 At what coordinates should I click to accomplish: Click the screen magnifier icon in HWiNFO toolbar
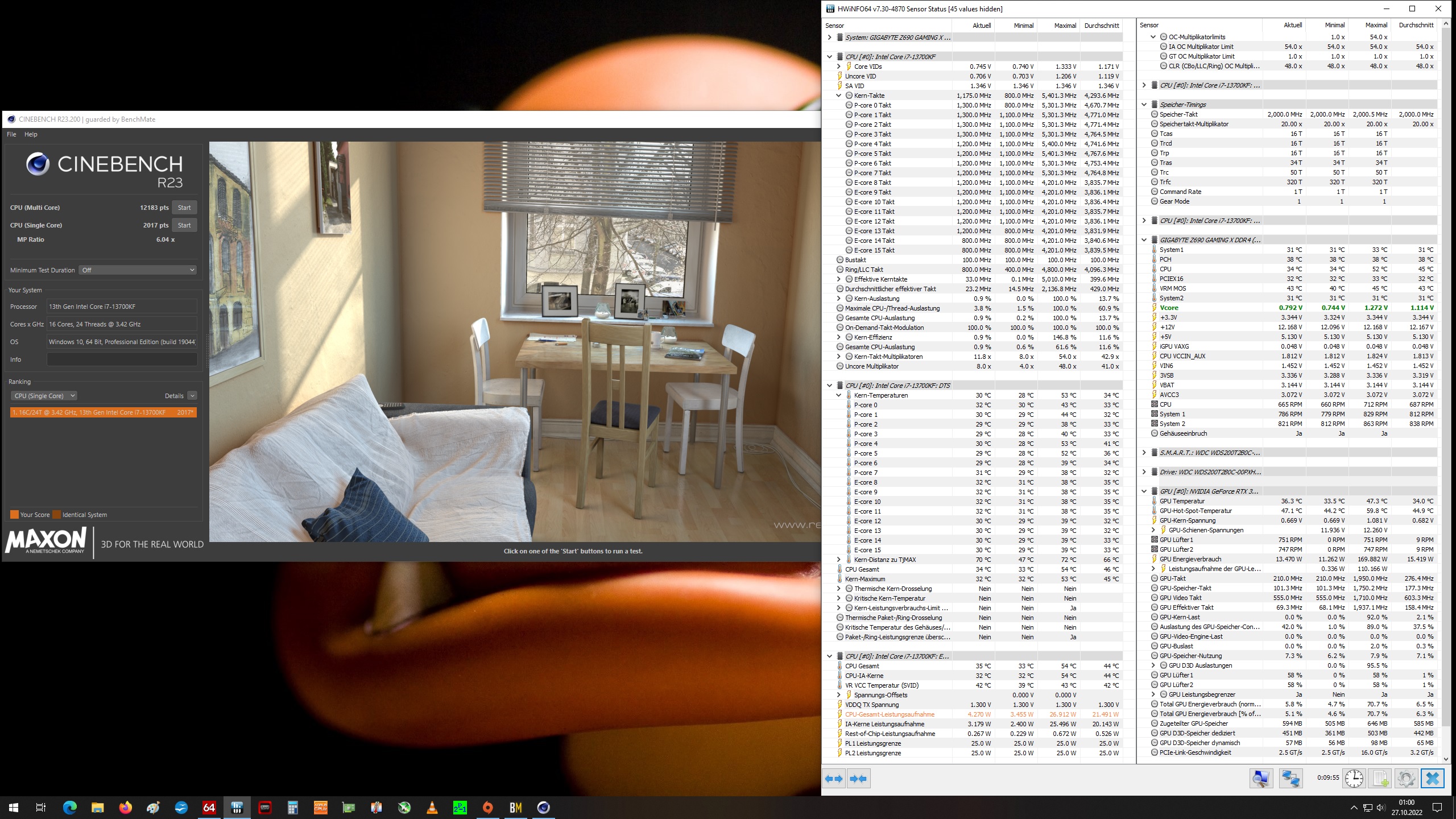(x=1261, y=778)
